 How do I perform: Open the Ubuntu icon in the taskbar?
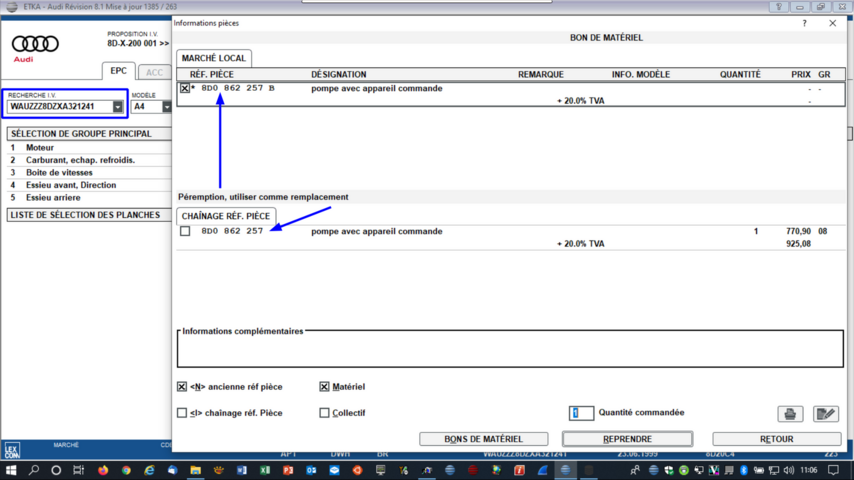[357, 470]
